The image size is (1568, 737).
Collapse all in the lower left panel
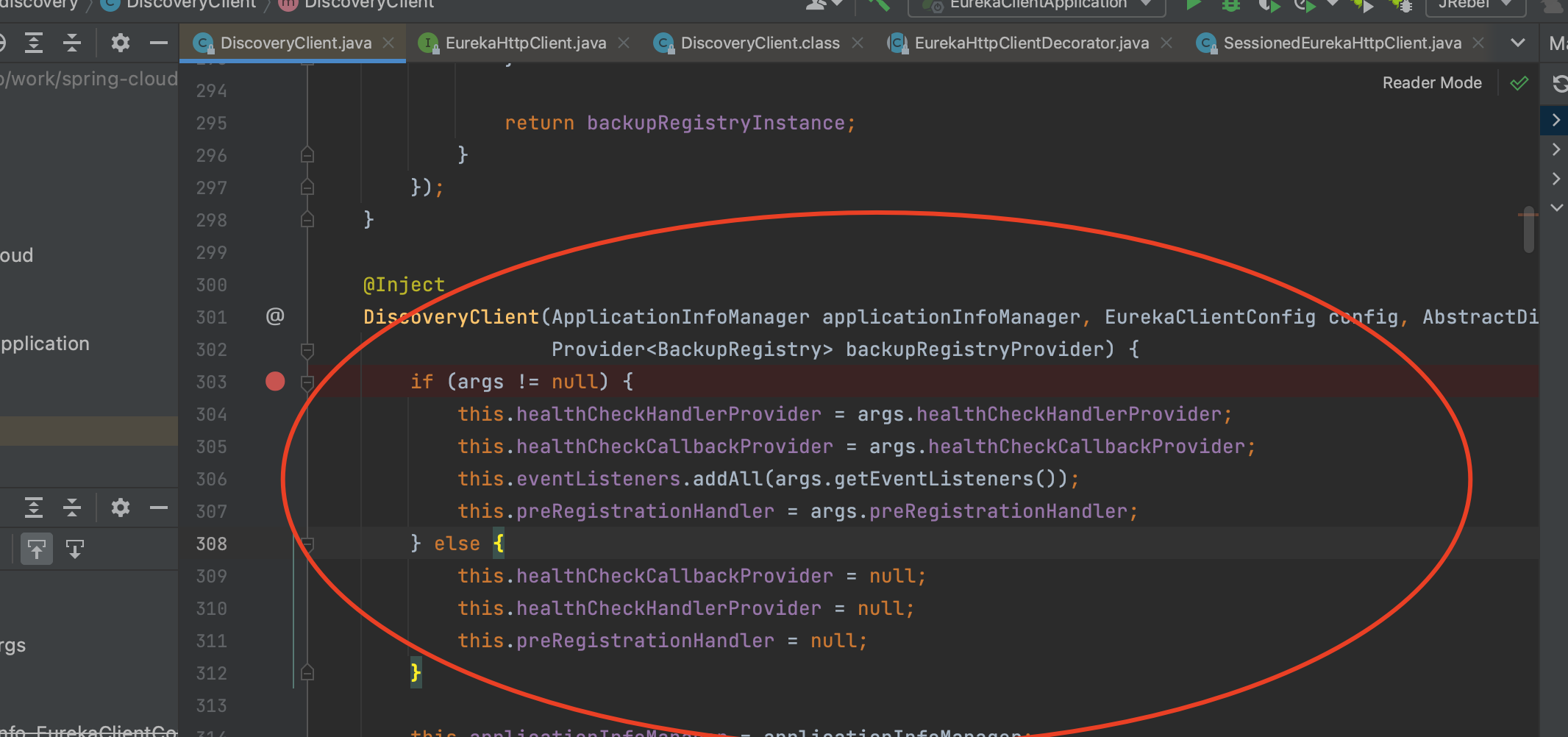[72, 508]
